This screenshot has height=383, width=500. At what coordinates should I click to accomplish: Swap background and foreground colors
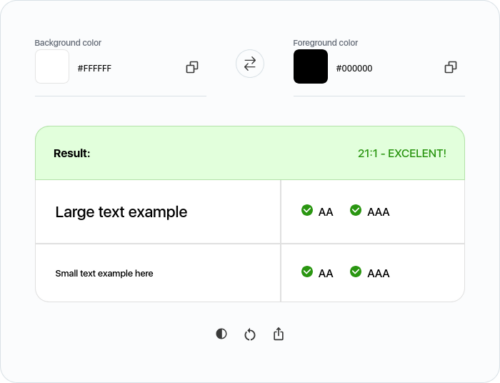(x=250, y=63)
